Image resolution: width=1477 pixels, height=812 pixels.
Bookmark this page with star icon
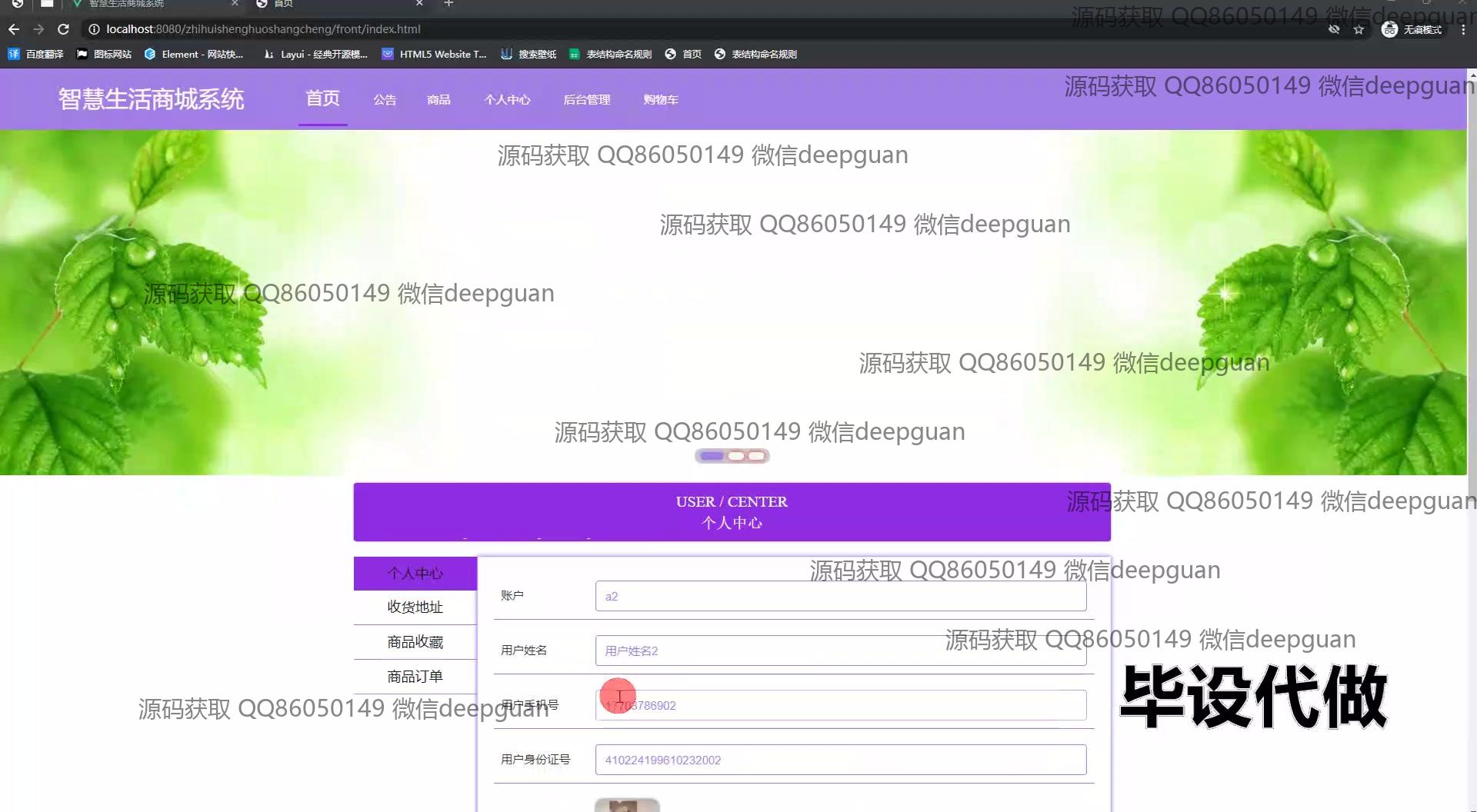tap(1359, 29)
